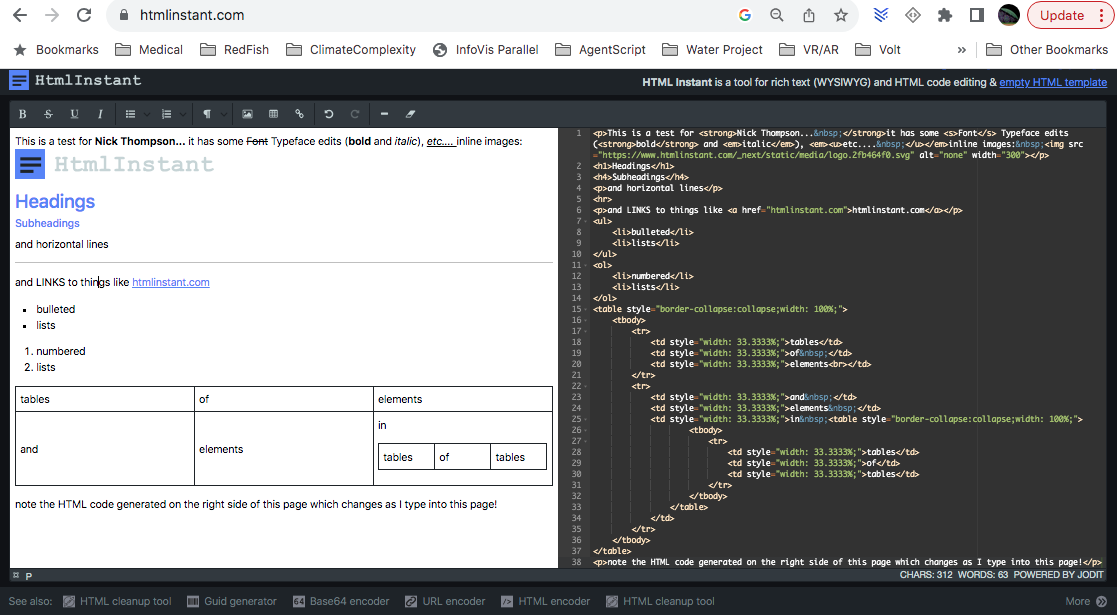Open the Guid generator tool
Screen dimensions: 1117x615
[x=232, y=601]
